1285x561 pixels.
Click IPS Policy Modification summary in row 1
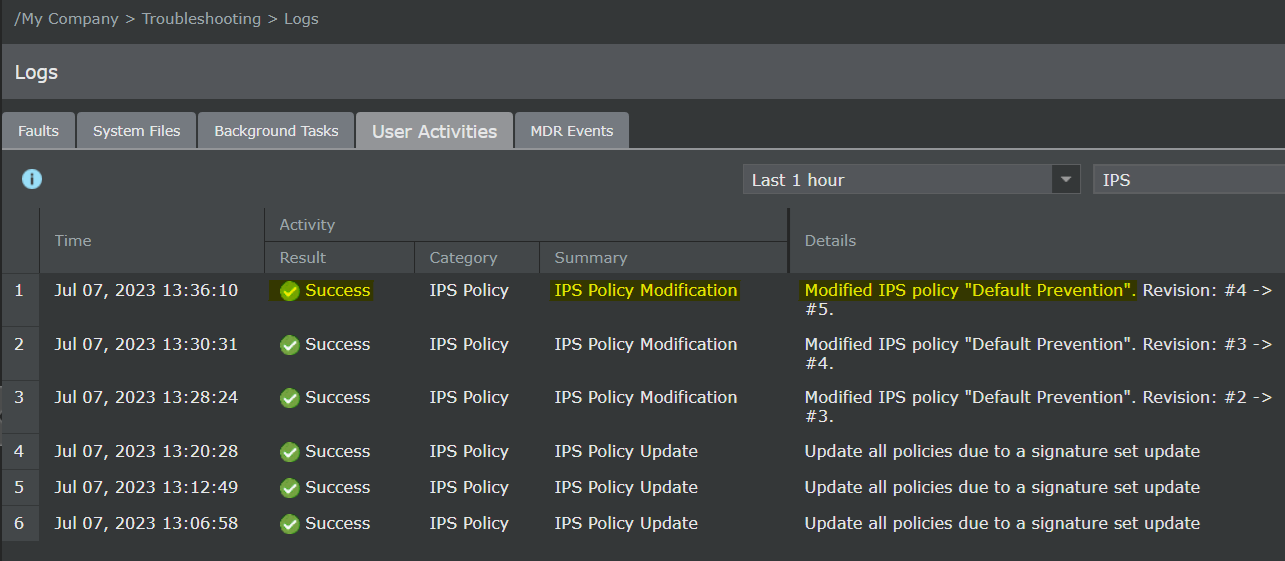[x=646, y=290]
